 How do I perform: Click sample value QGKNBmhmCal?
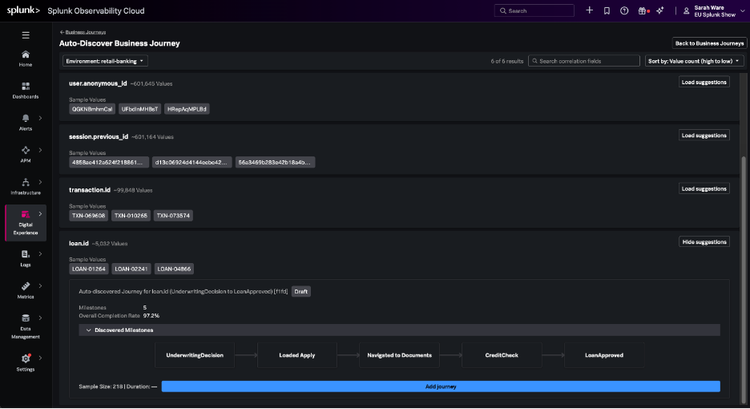92,109
